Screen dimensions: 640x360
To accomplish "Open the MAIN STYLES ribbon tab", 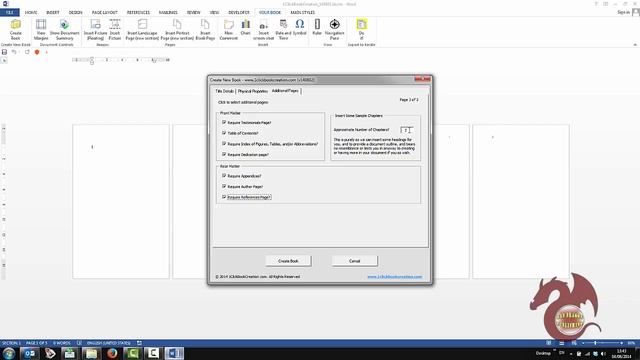I will (302, 13).
